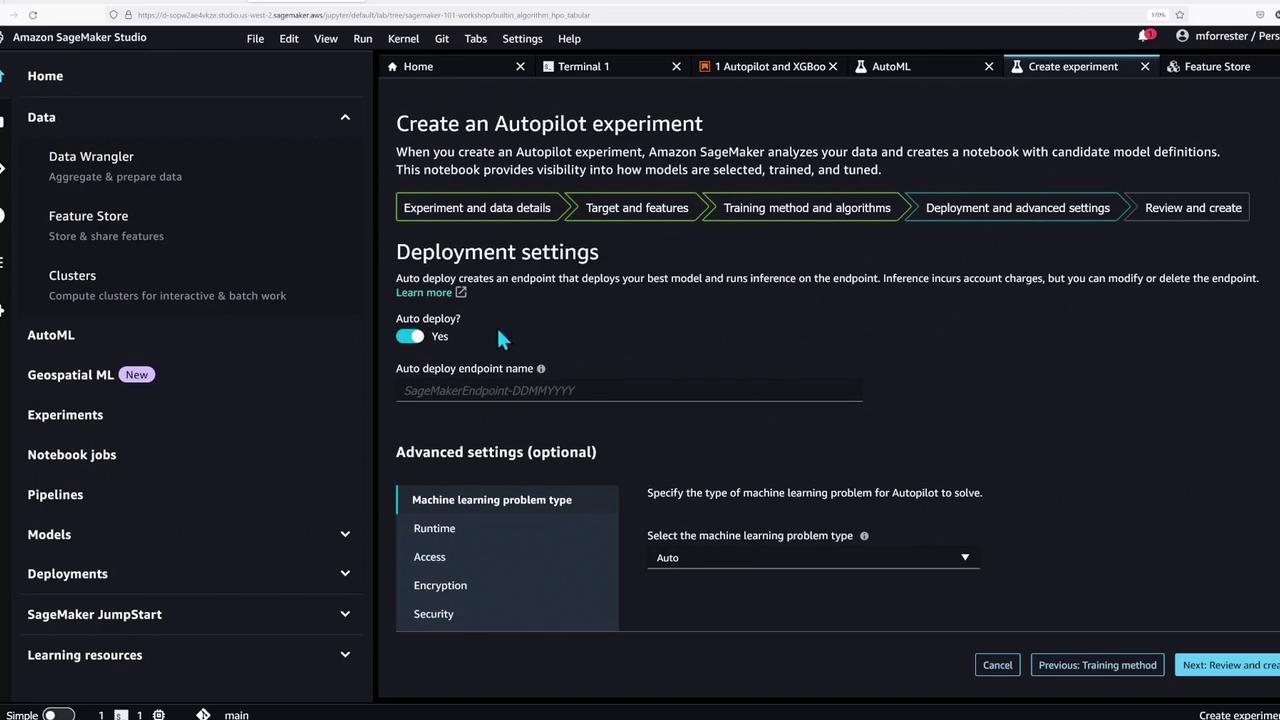Select the Runtime advanced settings tab
Image resolution: width=1280 pixels, height=720 pixels.
[434, 528]
